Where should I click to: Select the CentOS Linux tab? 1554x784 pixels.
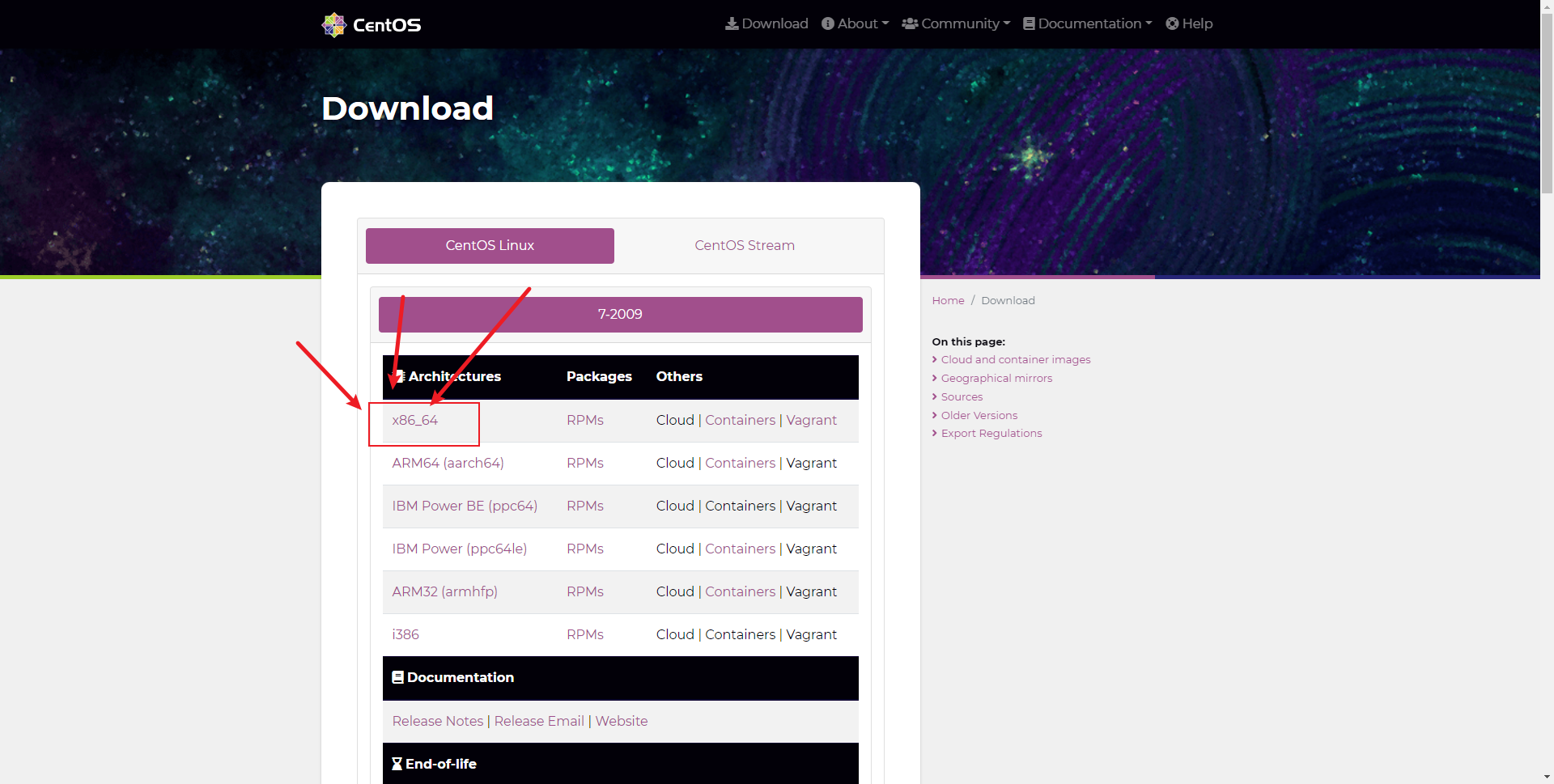490,245
